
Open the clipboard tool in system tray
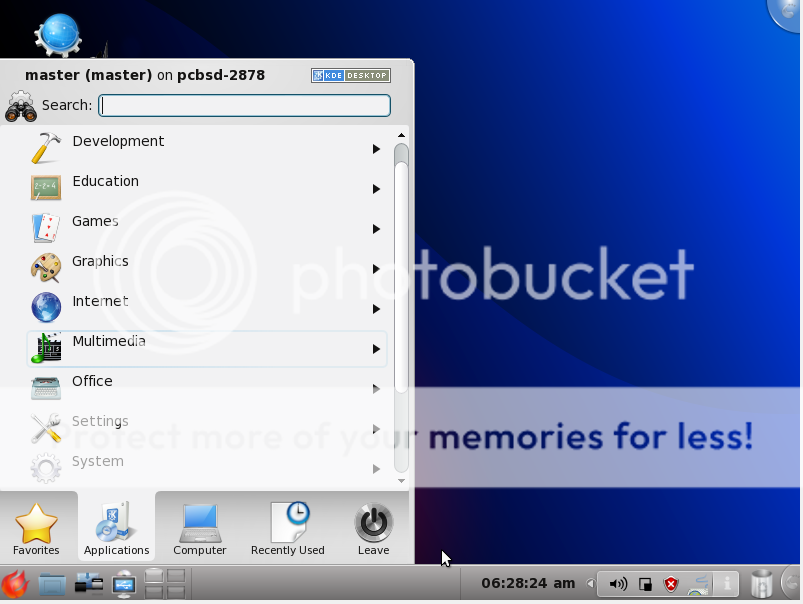click(x=645, y=584)
